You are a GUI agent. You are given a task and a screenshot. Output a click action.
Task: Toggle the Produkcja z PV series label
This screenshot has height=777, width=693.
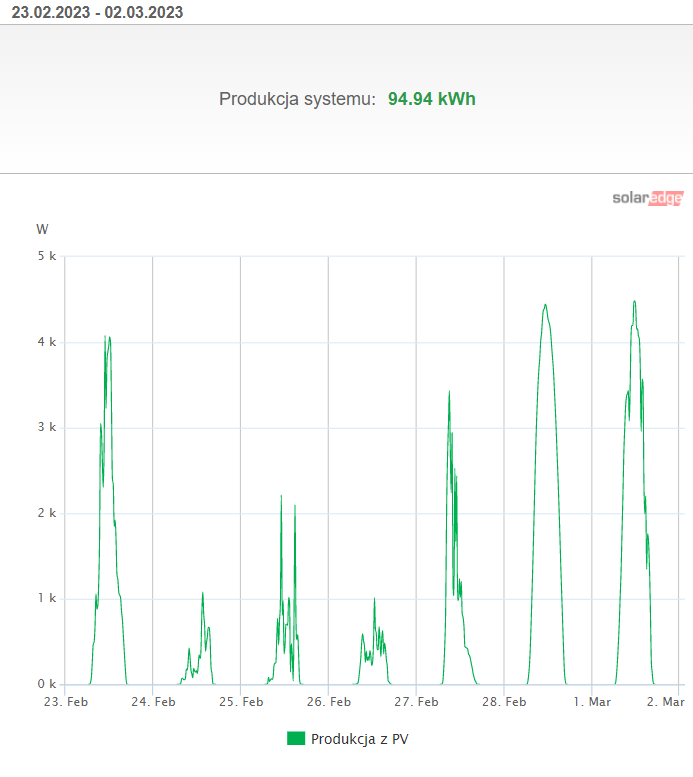359,739
